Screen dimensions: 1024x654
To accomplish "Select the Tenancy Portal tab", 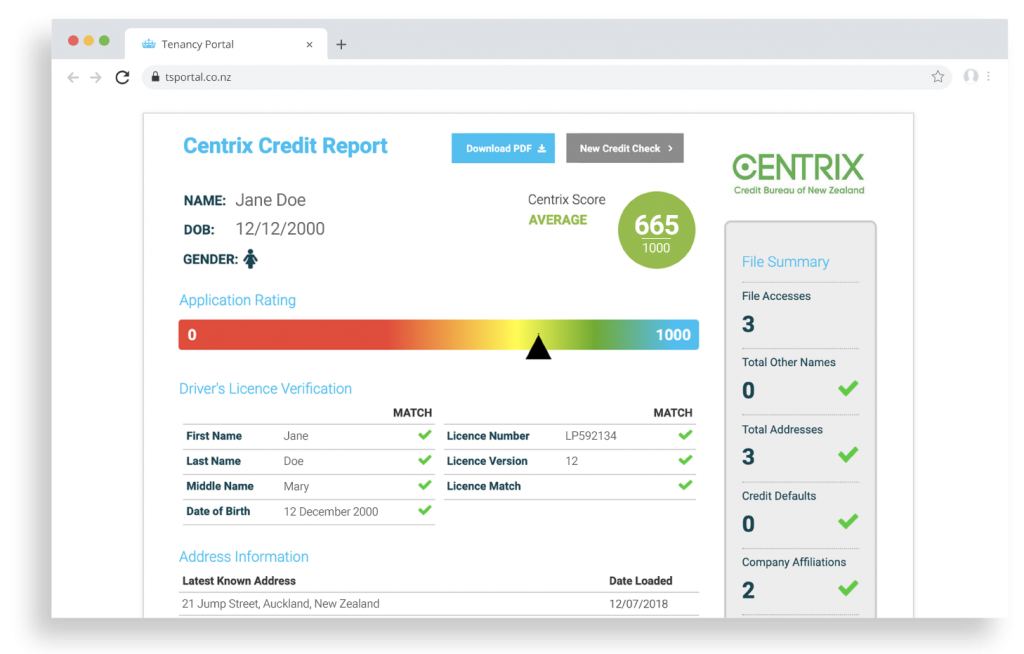I will (225, 44).
